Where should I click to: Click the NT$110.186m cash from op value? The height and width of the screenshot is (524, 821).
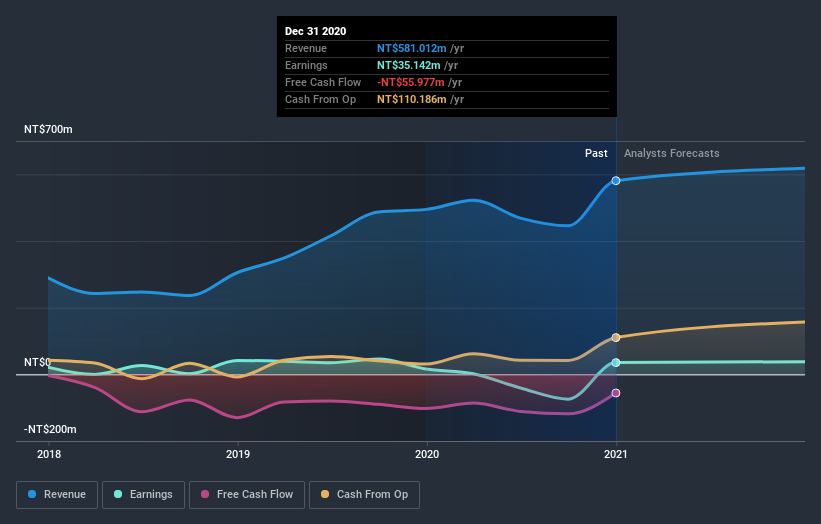[412, 99]
